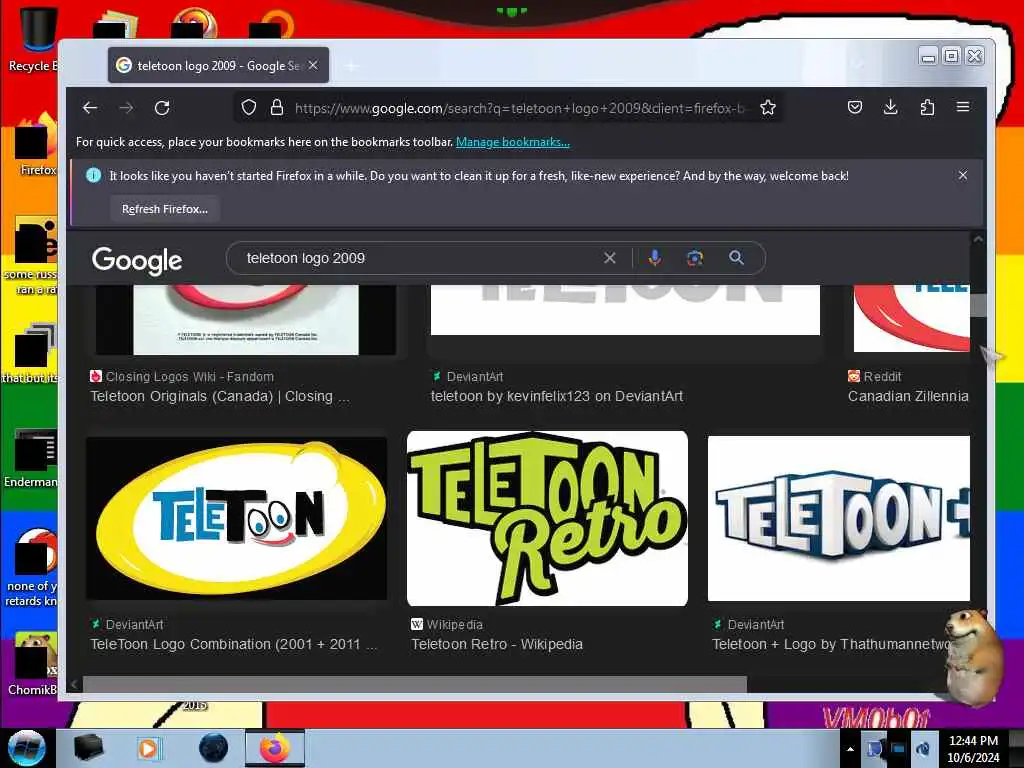Open Teletoon Originals Closing Logos result
This screenshot has width=1024, height=768.
220,396
